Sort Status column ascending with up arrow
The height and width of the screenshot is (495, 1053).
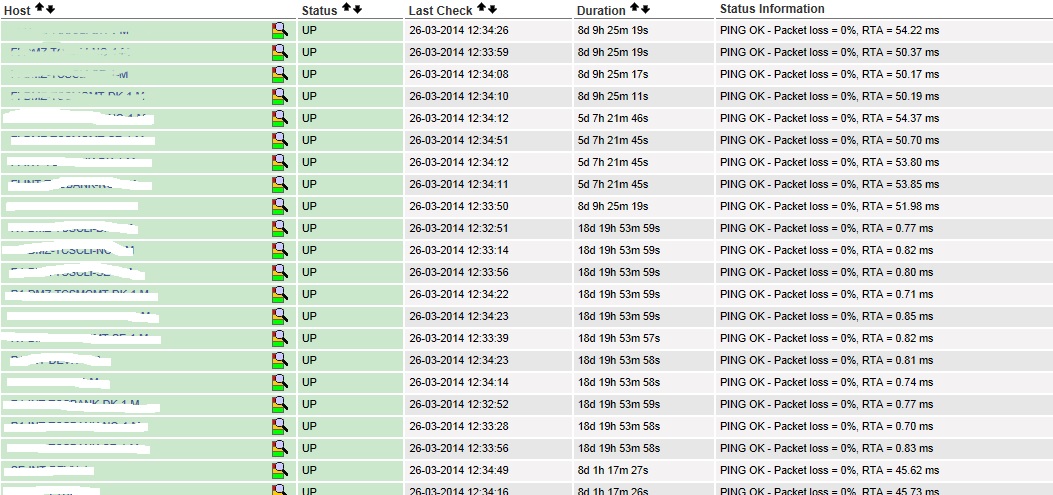click(346, 8)
